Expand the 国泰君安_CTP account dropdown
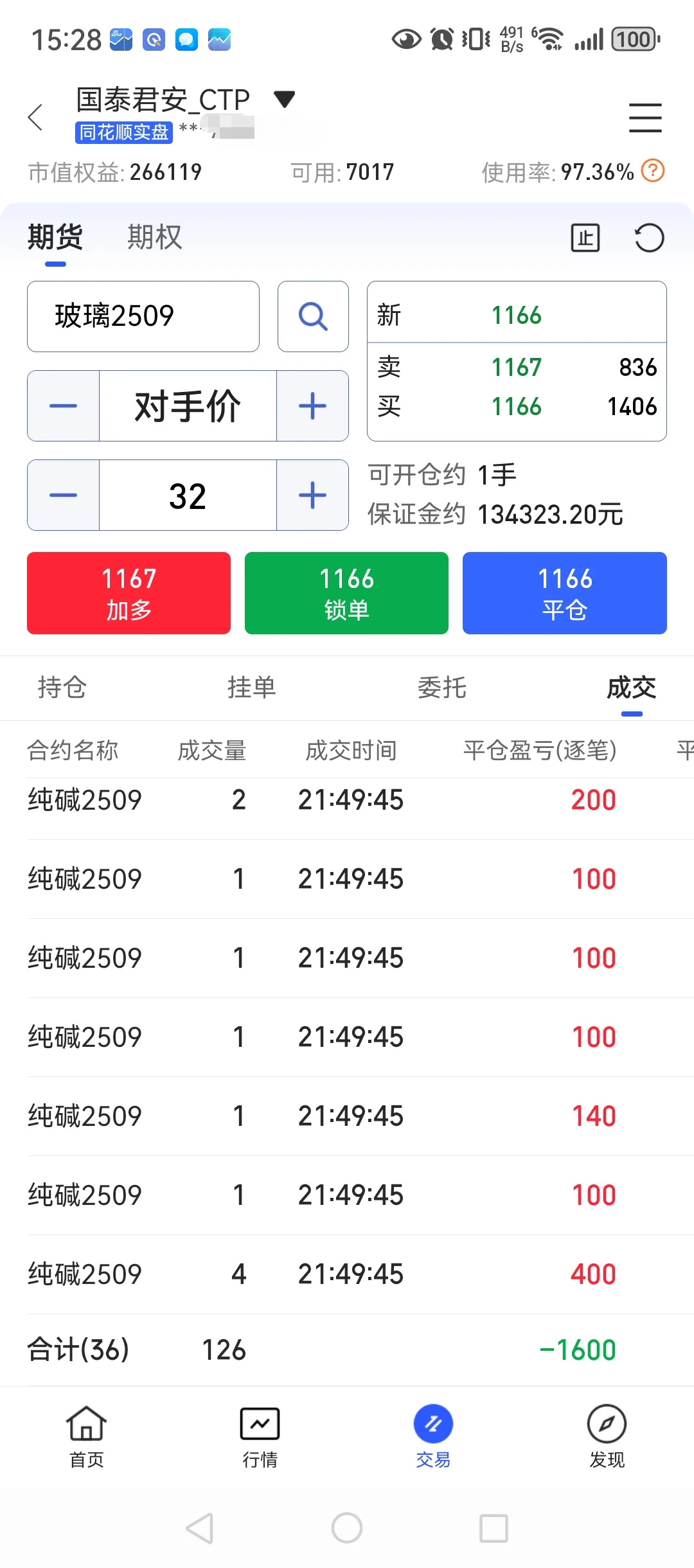Screen dimensions: 694x1568 pyautogui.click(x=284, y=98)
